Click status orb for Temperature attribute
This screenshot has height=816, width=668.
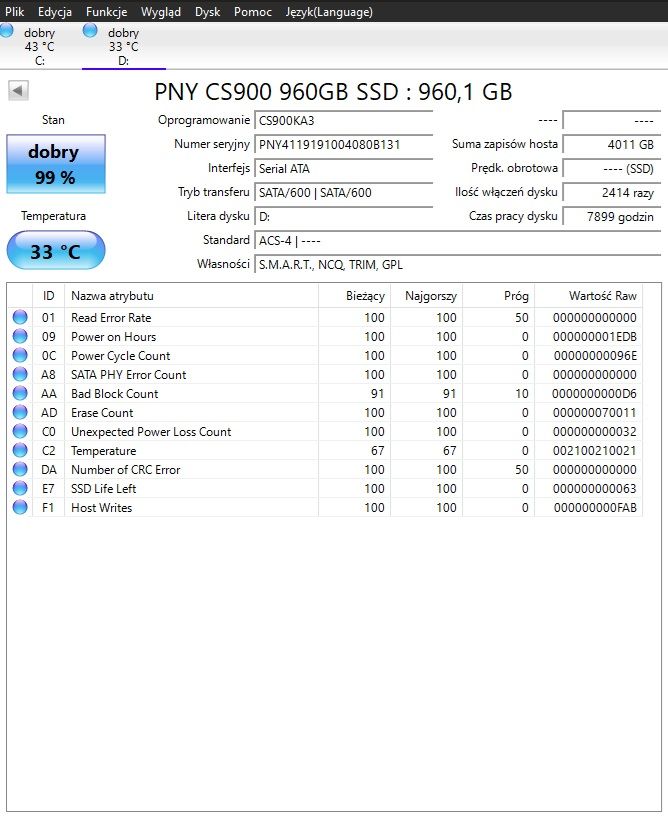point(20,450)
